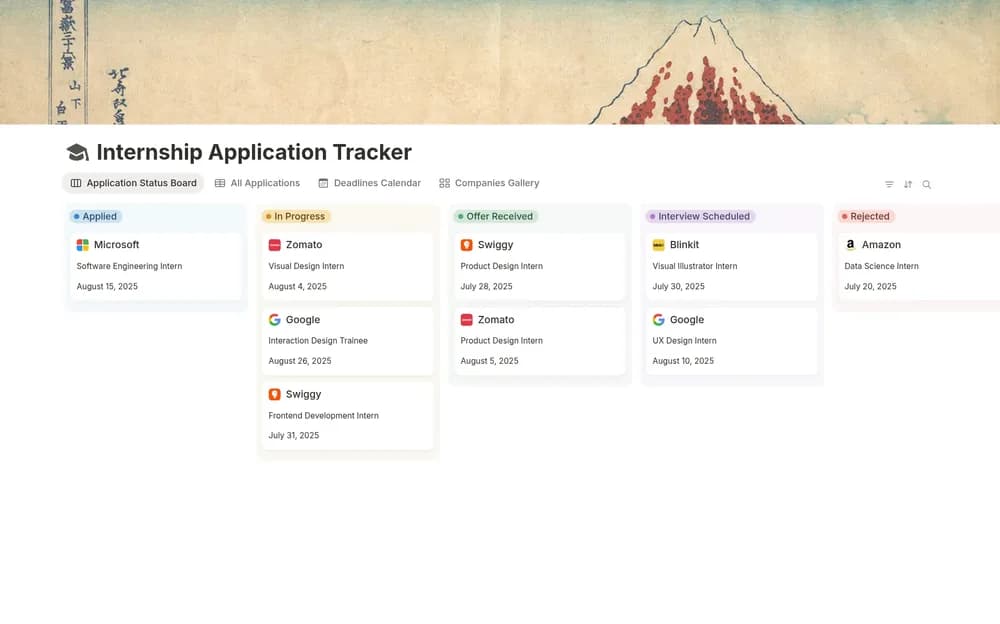Click the Applied status tag
Screen dimensions: 1000x624
(96, 216)
